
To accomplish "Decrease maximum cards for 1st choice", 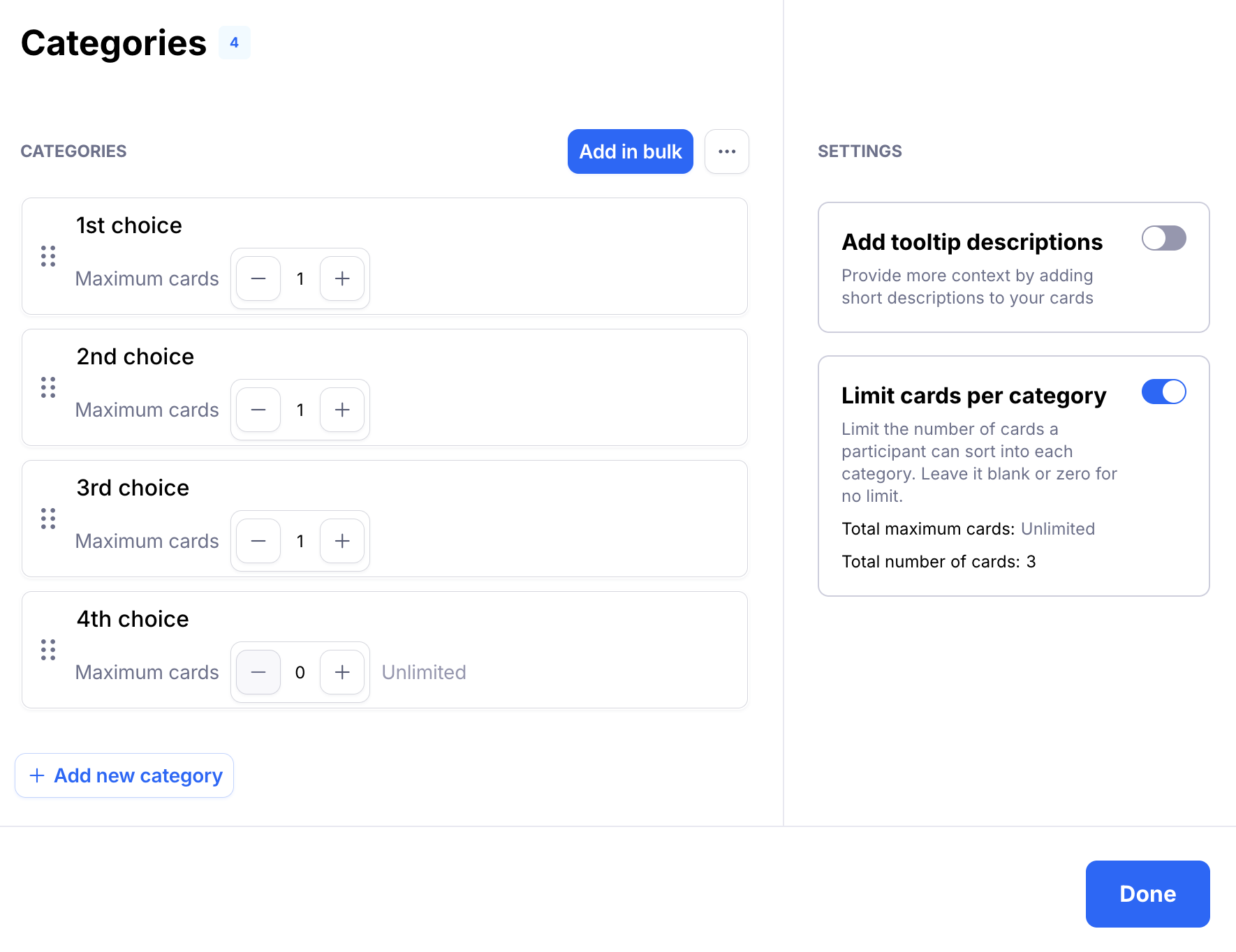I will point(258,278).
